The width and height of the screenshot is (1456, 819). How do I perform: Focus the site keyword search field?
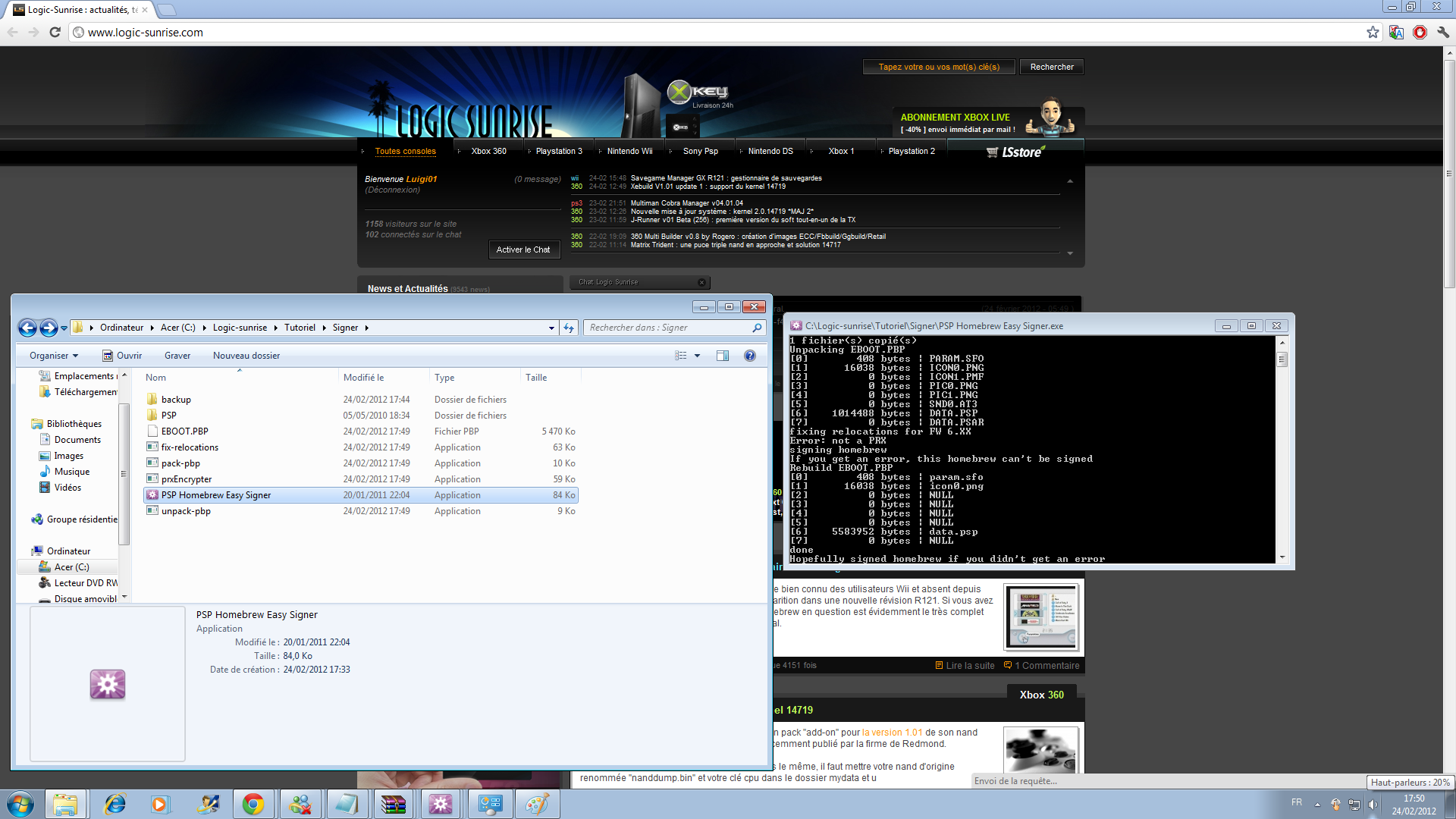[x=939, y=67]
